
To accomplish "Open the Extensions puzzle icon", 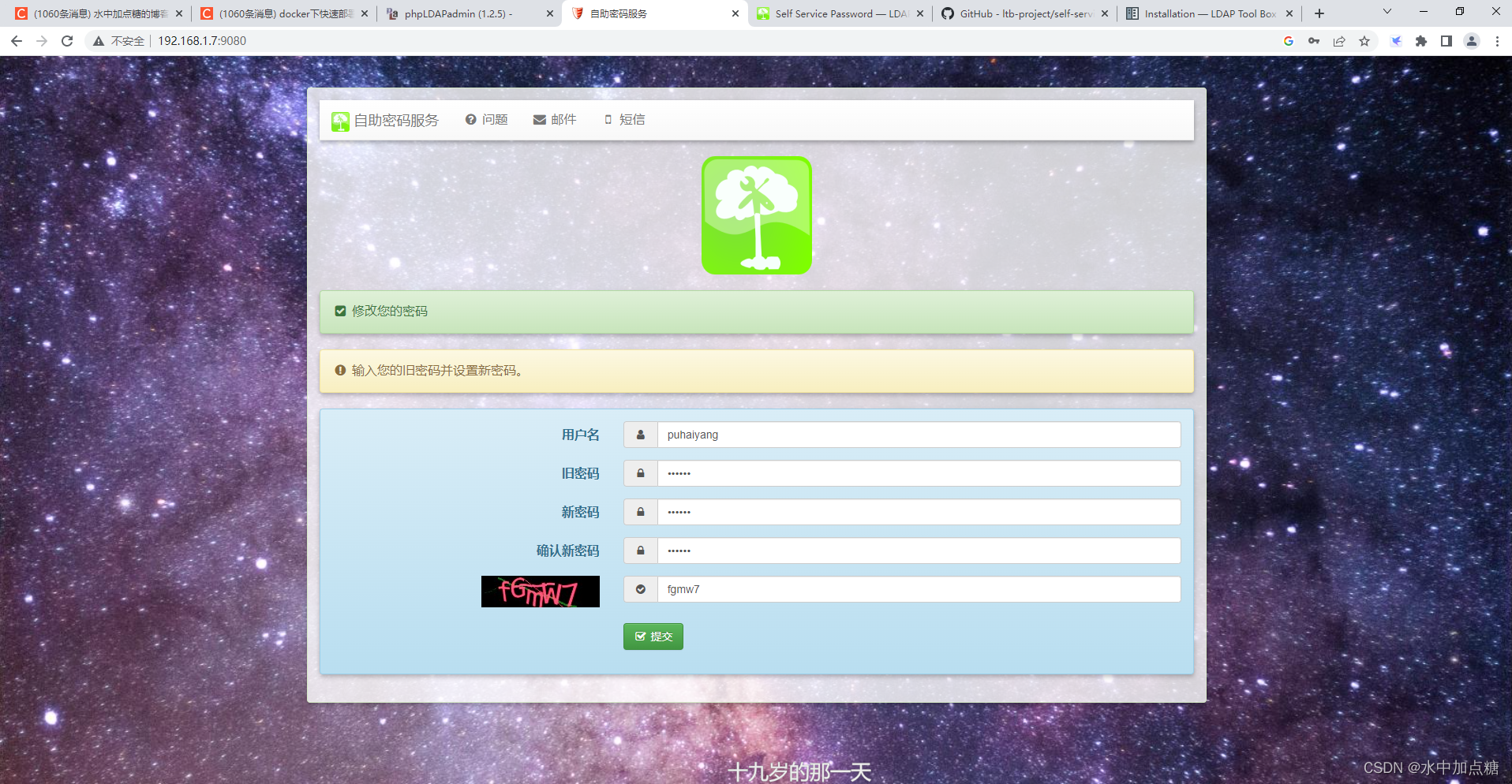I will (1421, 41).
